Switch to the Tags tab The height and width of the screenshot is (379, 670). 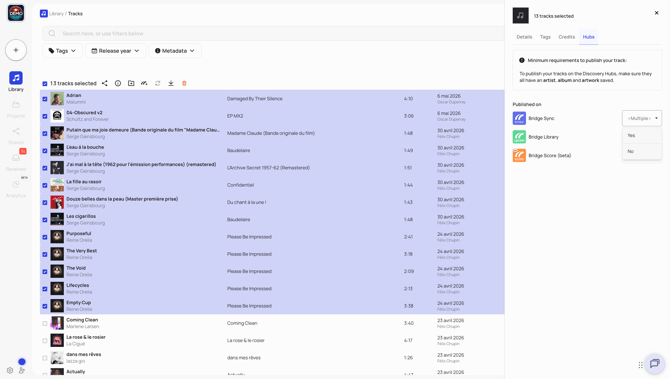545,37
